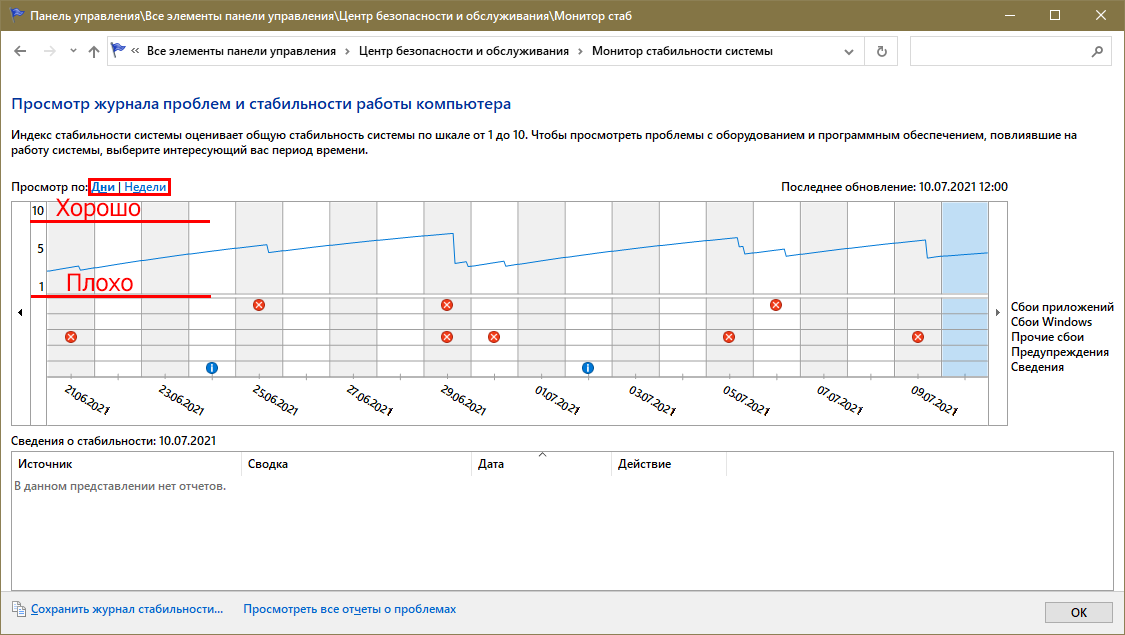The image size is (1125, 635).
Task: Open Просмотреть все отчеты о проблемах link
Action: coord(349,608)
